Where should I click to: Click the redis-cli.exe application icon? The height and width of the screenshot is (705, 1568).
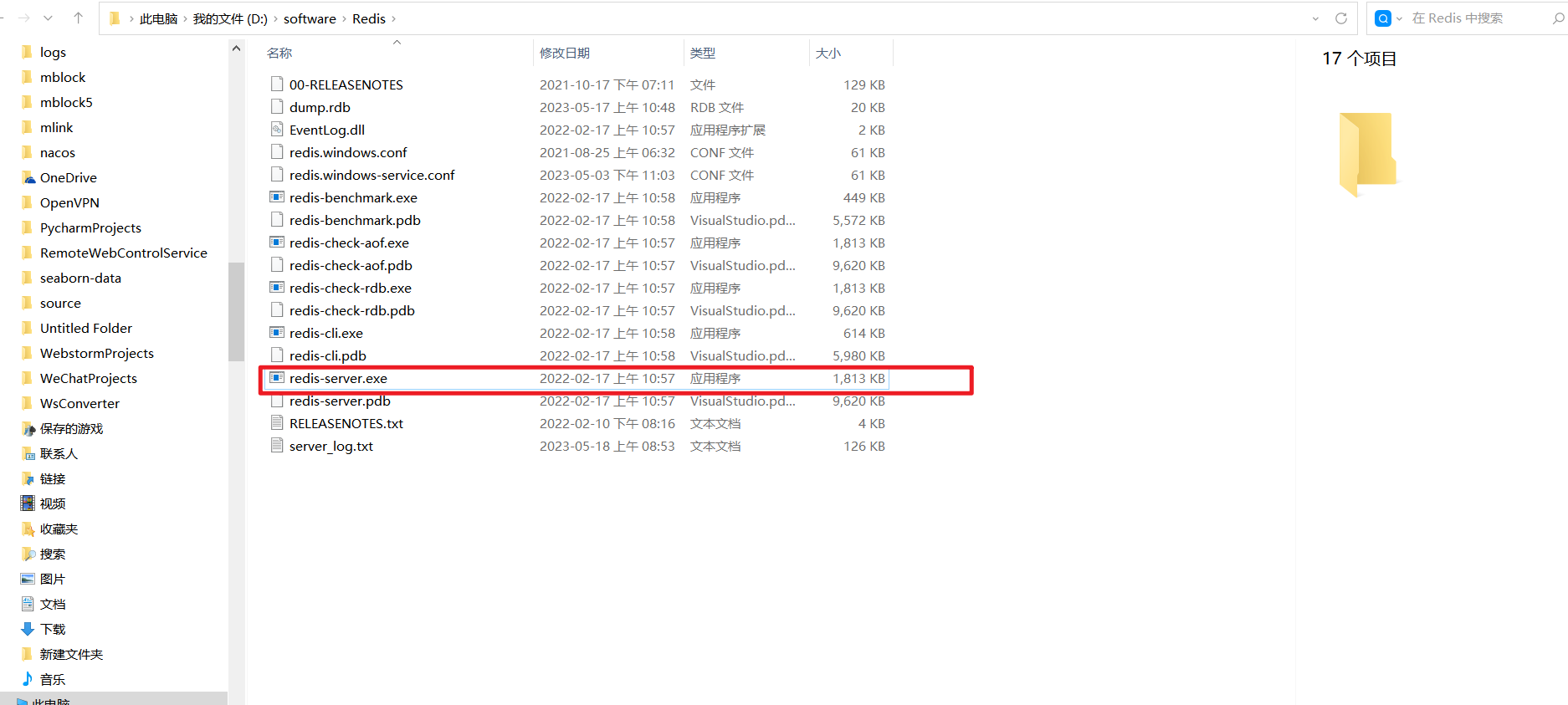coord(277,333)
